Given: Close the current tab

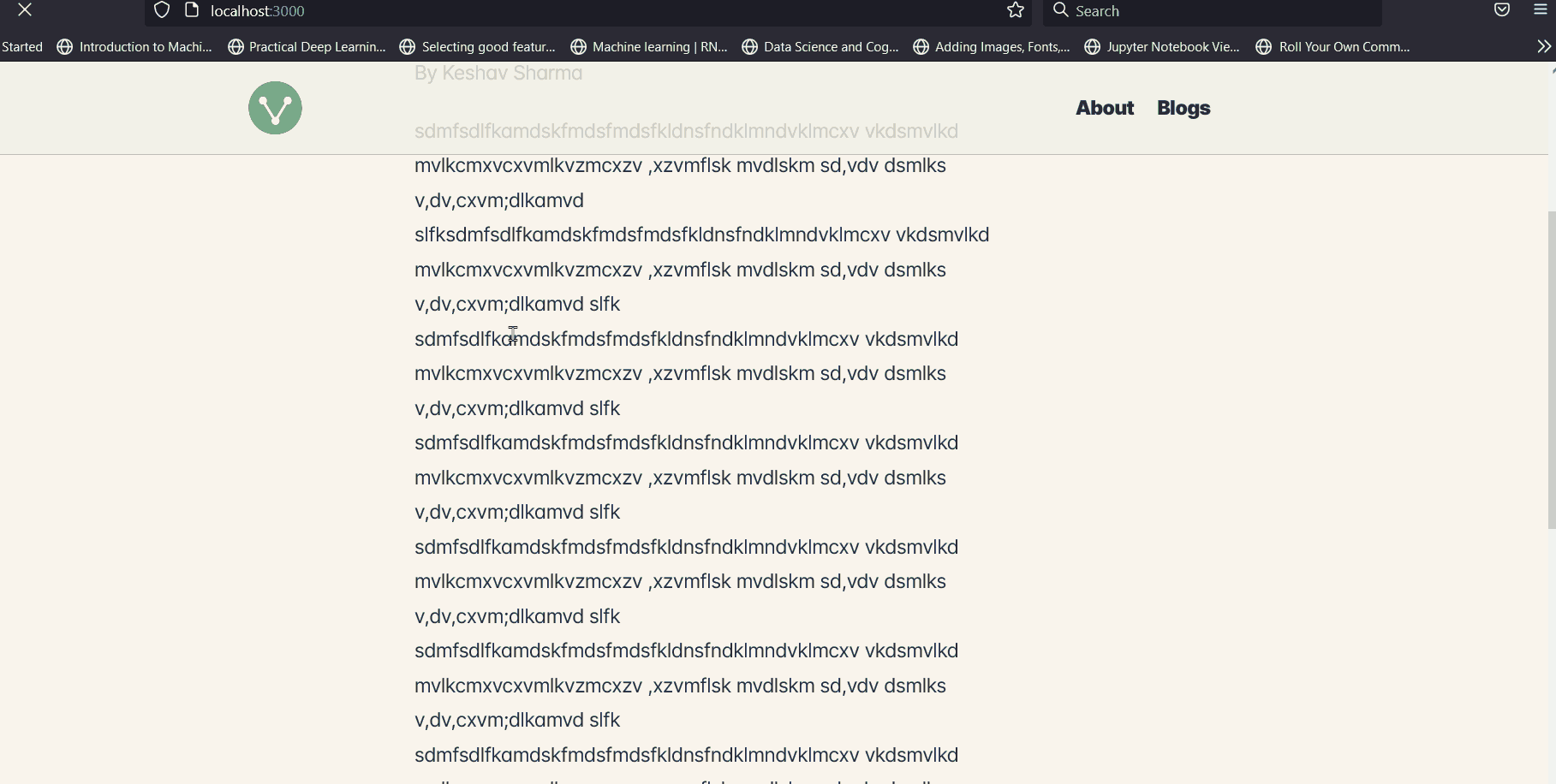Looking at the screenshot, I should tap(25, 10).
